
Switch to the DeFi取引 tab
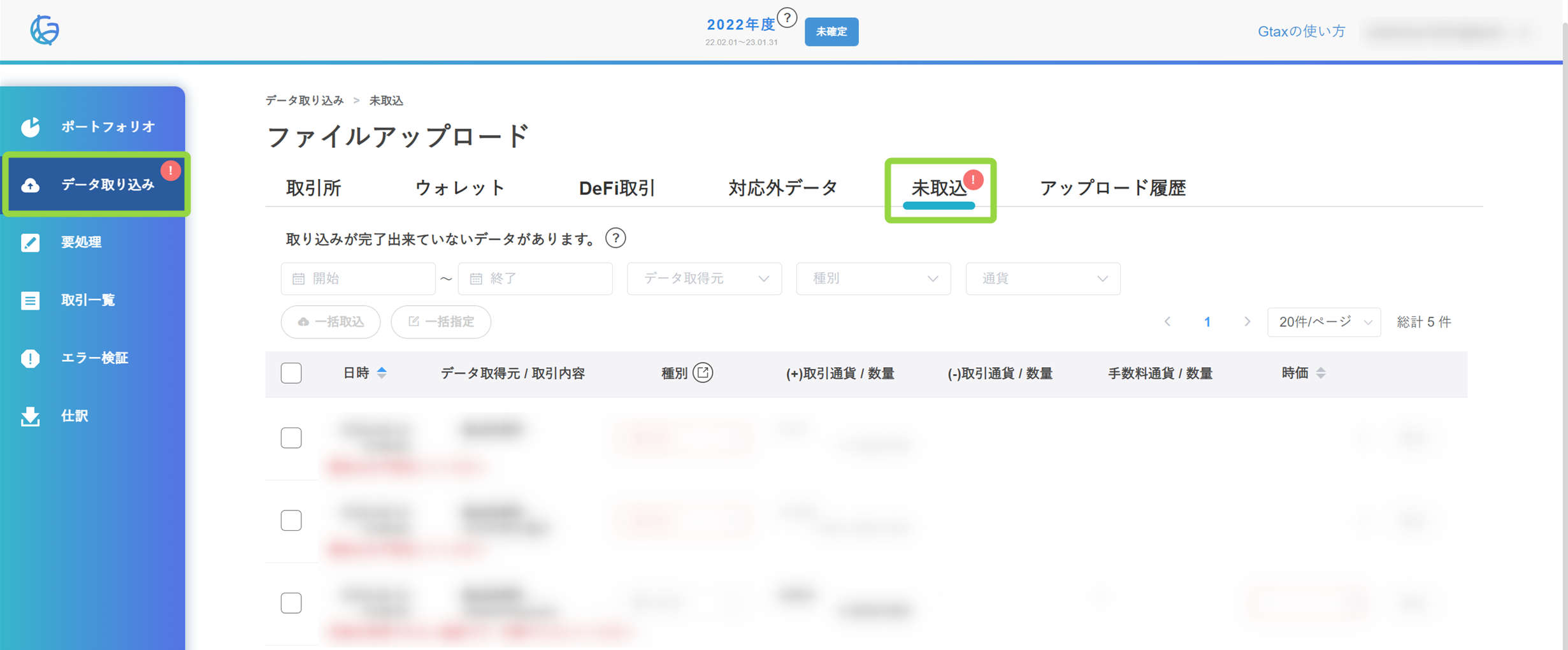tap(616, 188)
